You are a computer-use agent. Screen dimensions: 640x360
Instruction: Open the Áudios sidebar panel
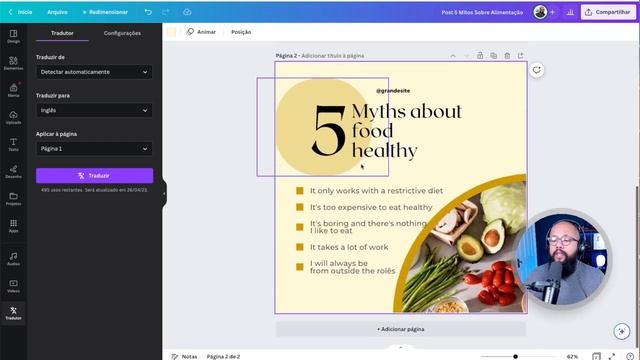point(13,259)
